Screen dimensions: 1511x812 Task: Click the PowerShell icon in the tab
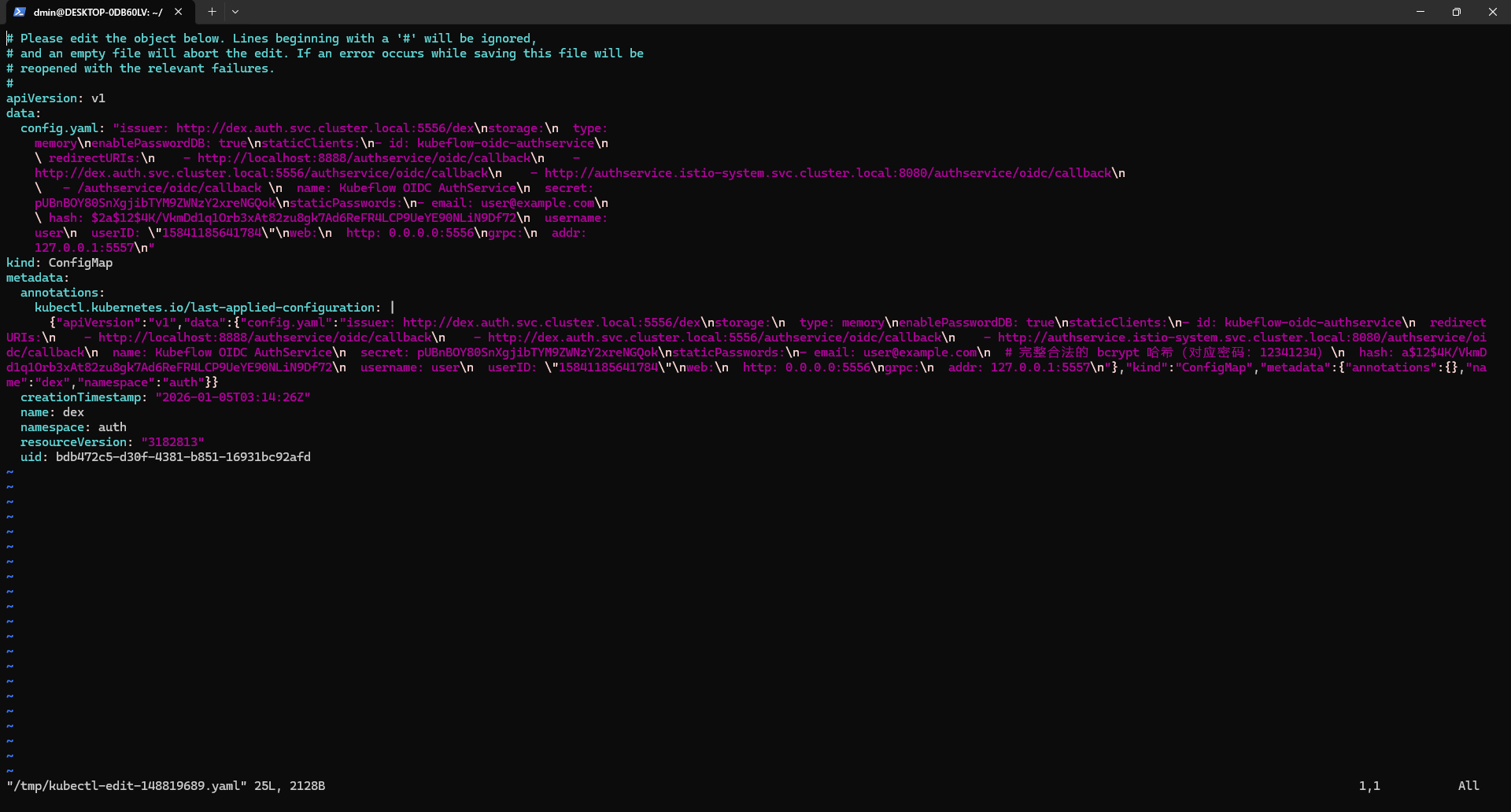(x=20, y=12)
